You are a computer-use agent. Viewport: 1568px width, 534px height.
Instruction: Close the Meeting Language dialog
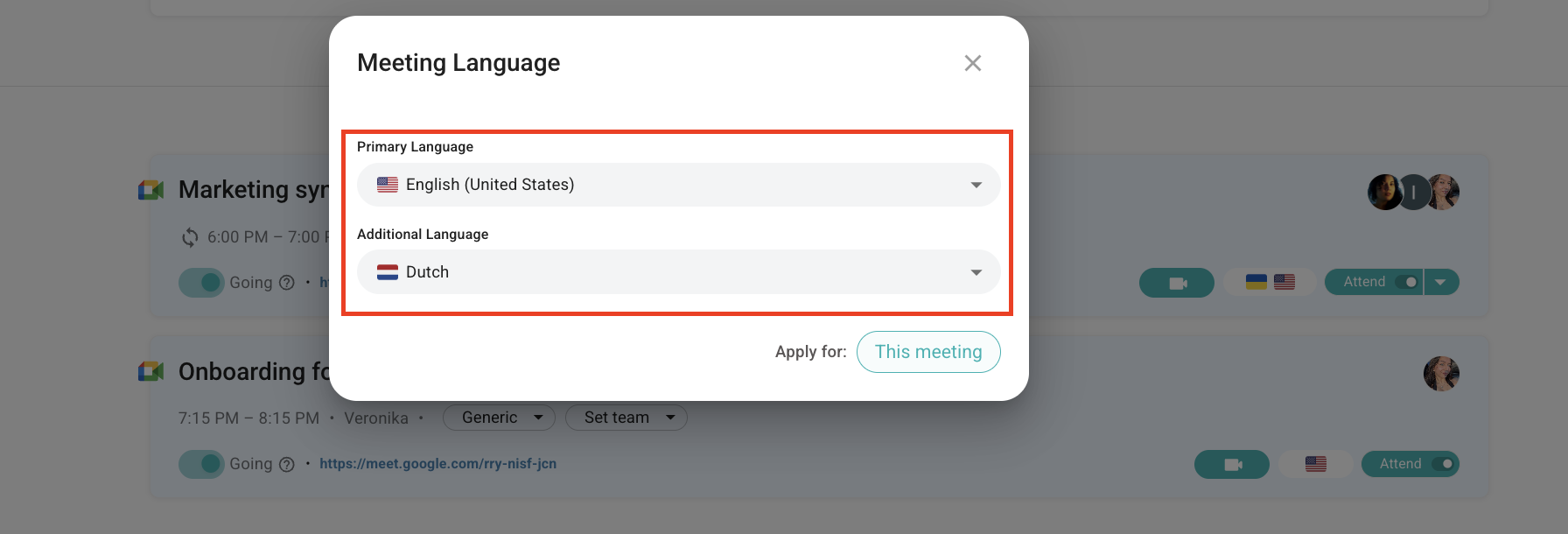click(972, 63)
